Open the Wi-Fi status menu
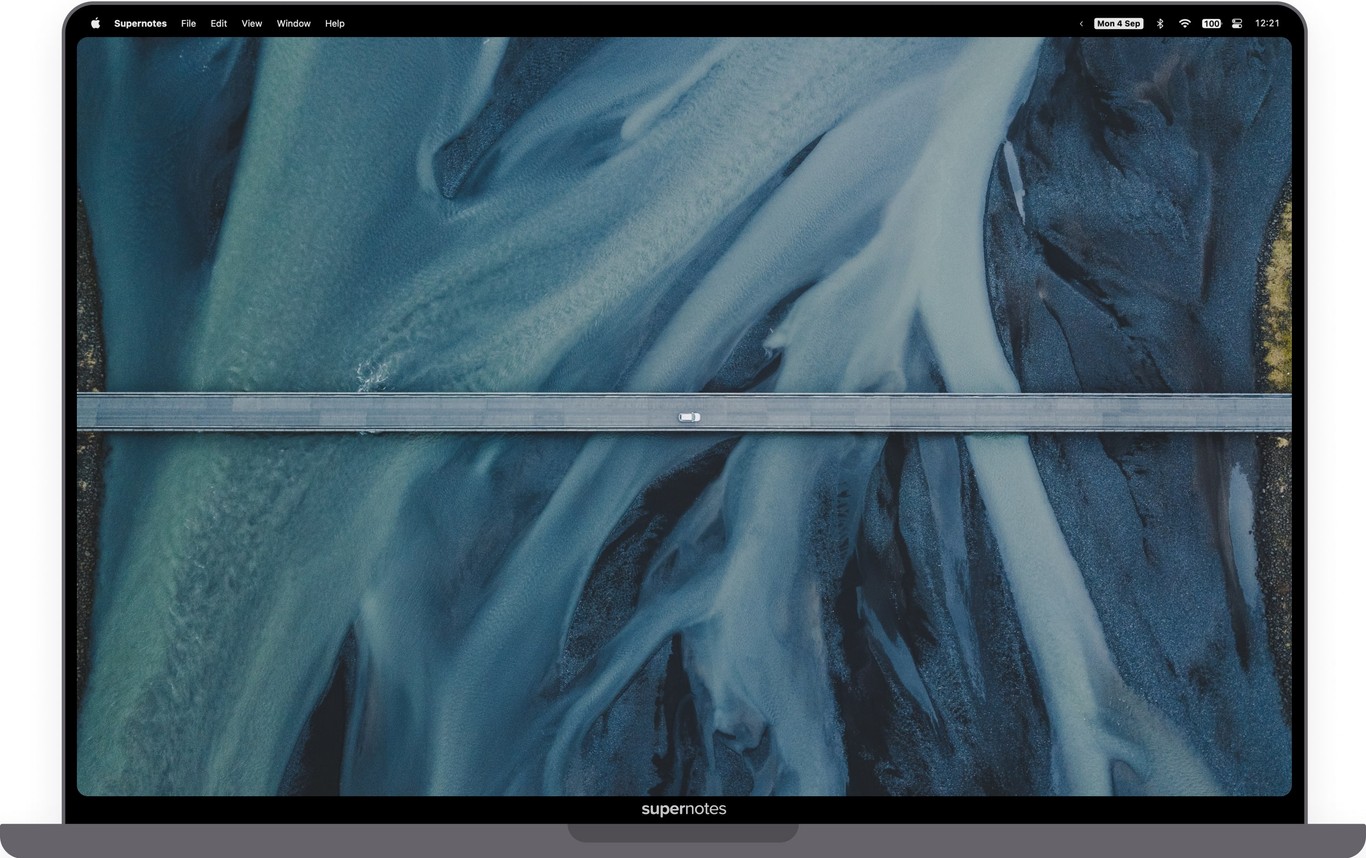Image resolution: width=1366 pixels, height=858 pixels. (1184, 23)
